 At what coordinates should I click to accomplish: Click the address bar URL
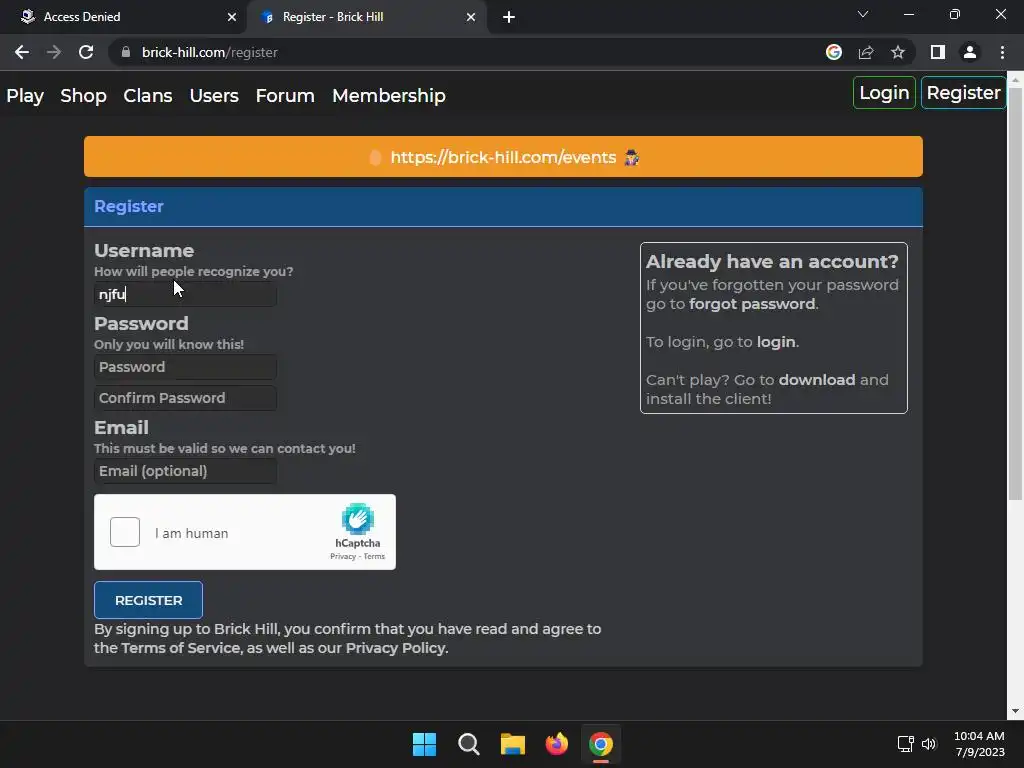click(x=210, y=52)
